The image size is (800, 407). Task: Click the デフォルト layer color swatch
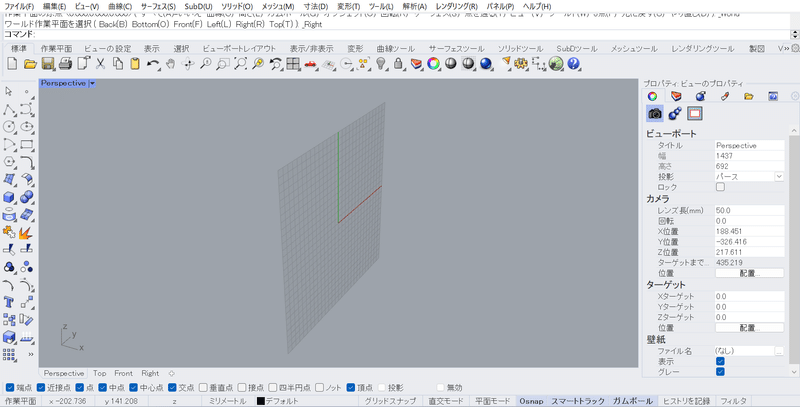(x=261, y=401)
